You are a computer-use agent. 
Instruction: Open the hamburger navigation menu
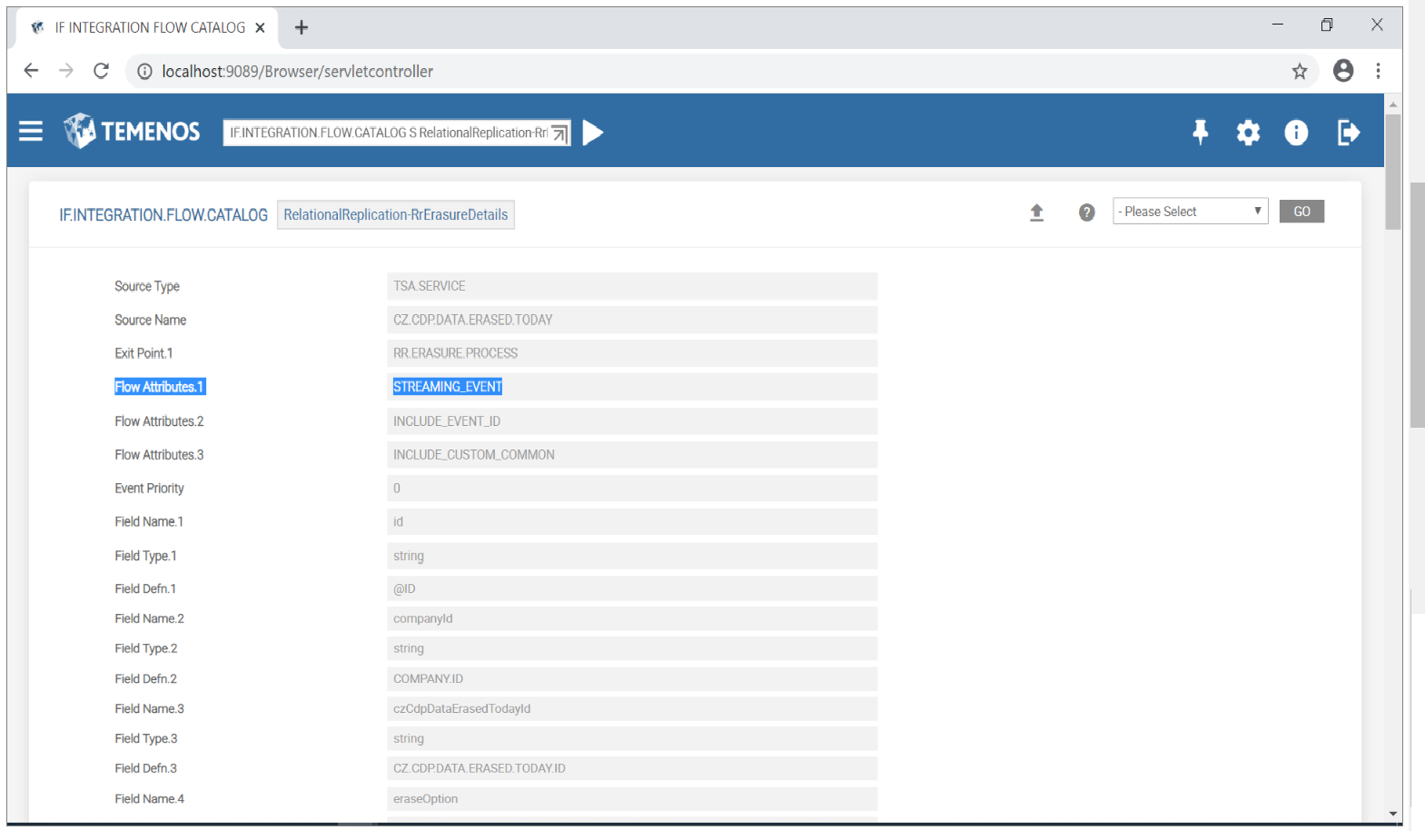(31, 132)
